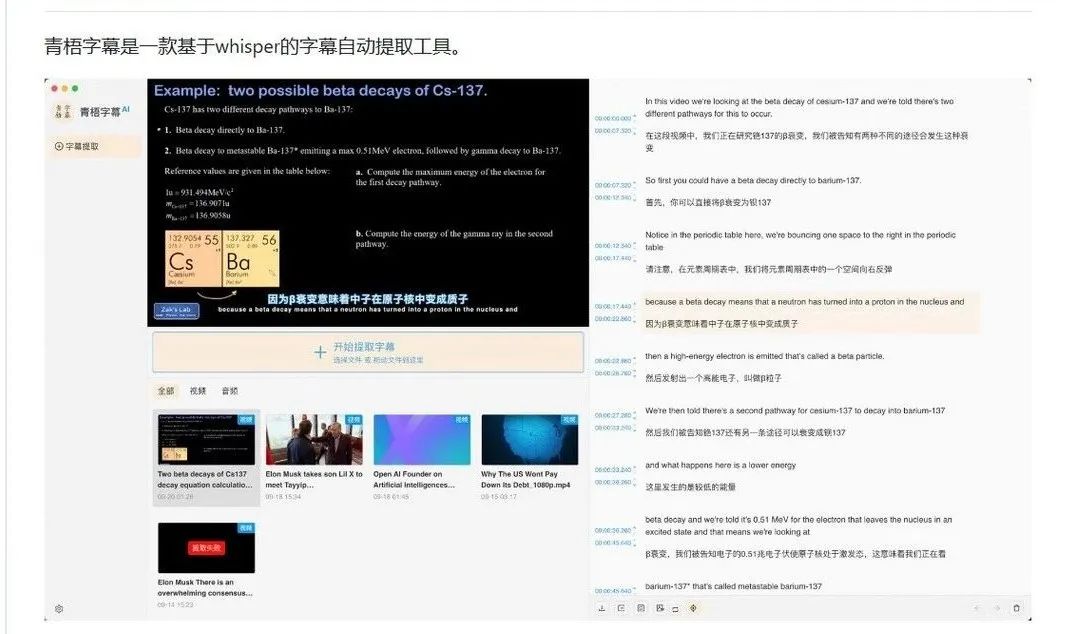
Task: Click Chinese translation 这里发生的是较低的能量
Action: (690, 487)
